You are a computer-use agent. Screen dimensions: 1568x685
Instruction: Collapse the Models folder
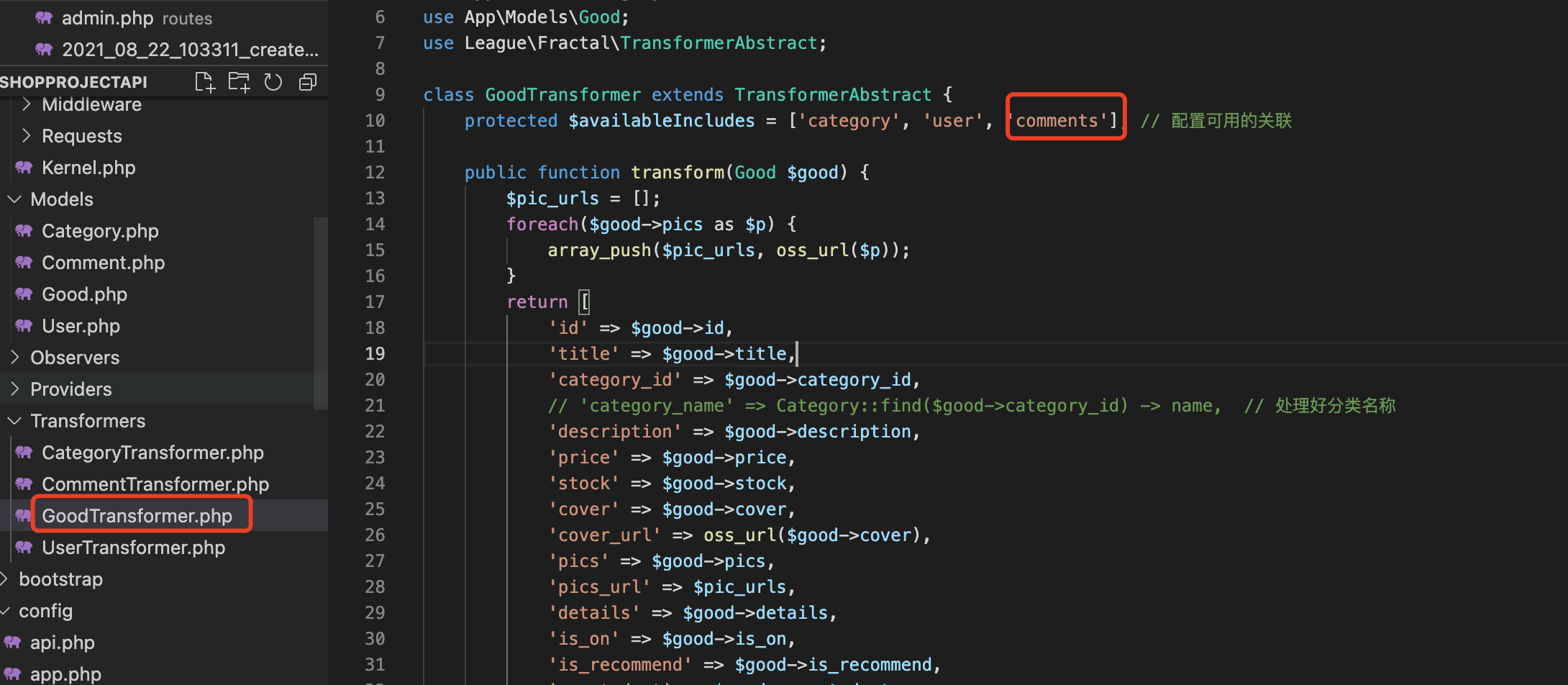coord(15,199)
